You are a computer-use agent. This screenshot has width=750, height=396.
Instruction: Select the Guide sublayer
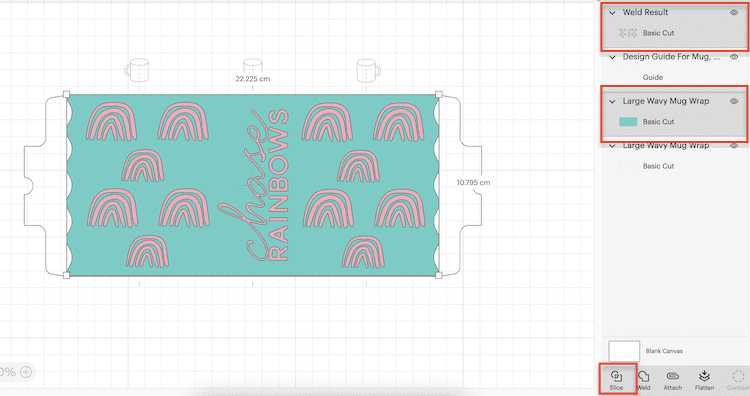pos(674,77)
